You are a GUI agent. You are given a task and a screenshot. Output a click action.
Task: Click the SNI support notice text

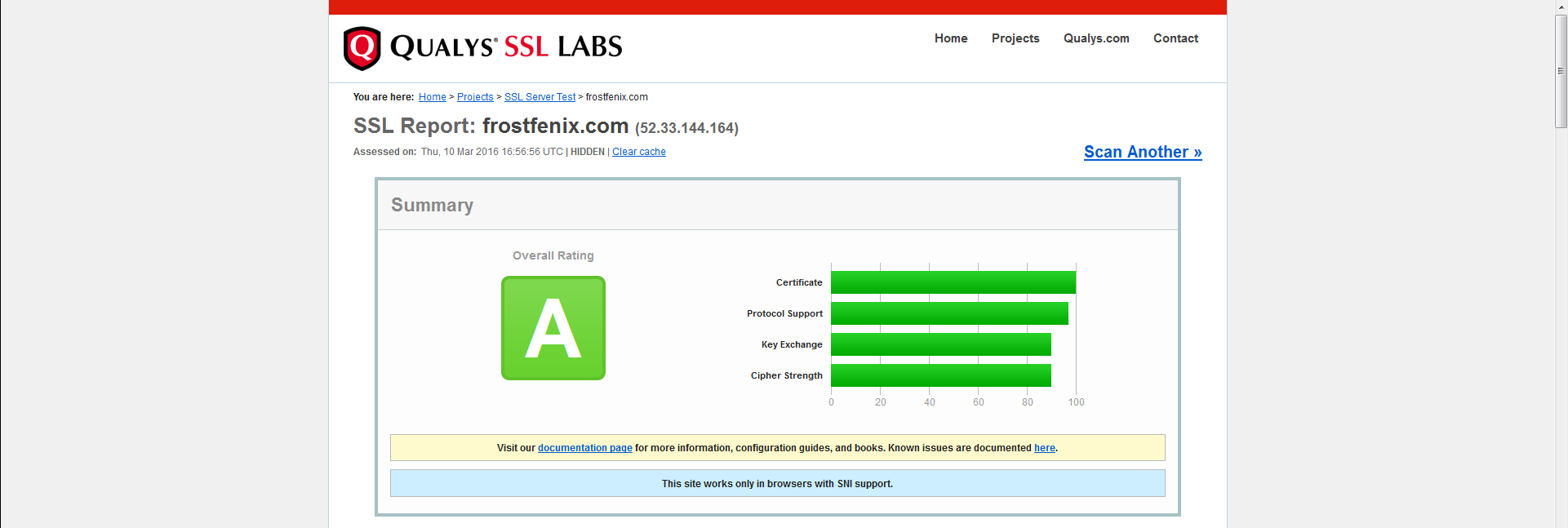777,484
